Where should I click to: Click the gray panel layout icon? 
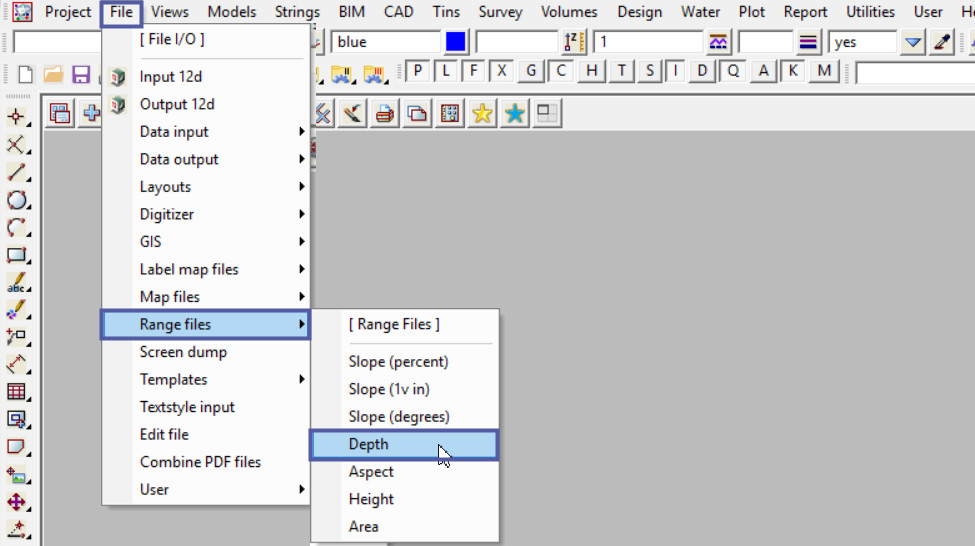coord(547,113)
